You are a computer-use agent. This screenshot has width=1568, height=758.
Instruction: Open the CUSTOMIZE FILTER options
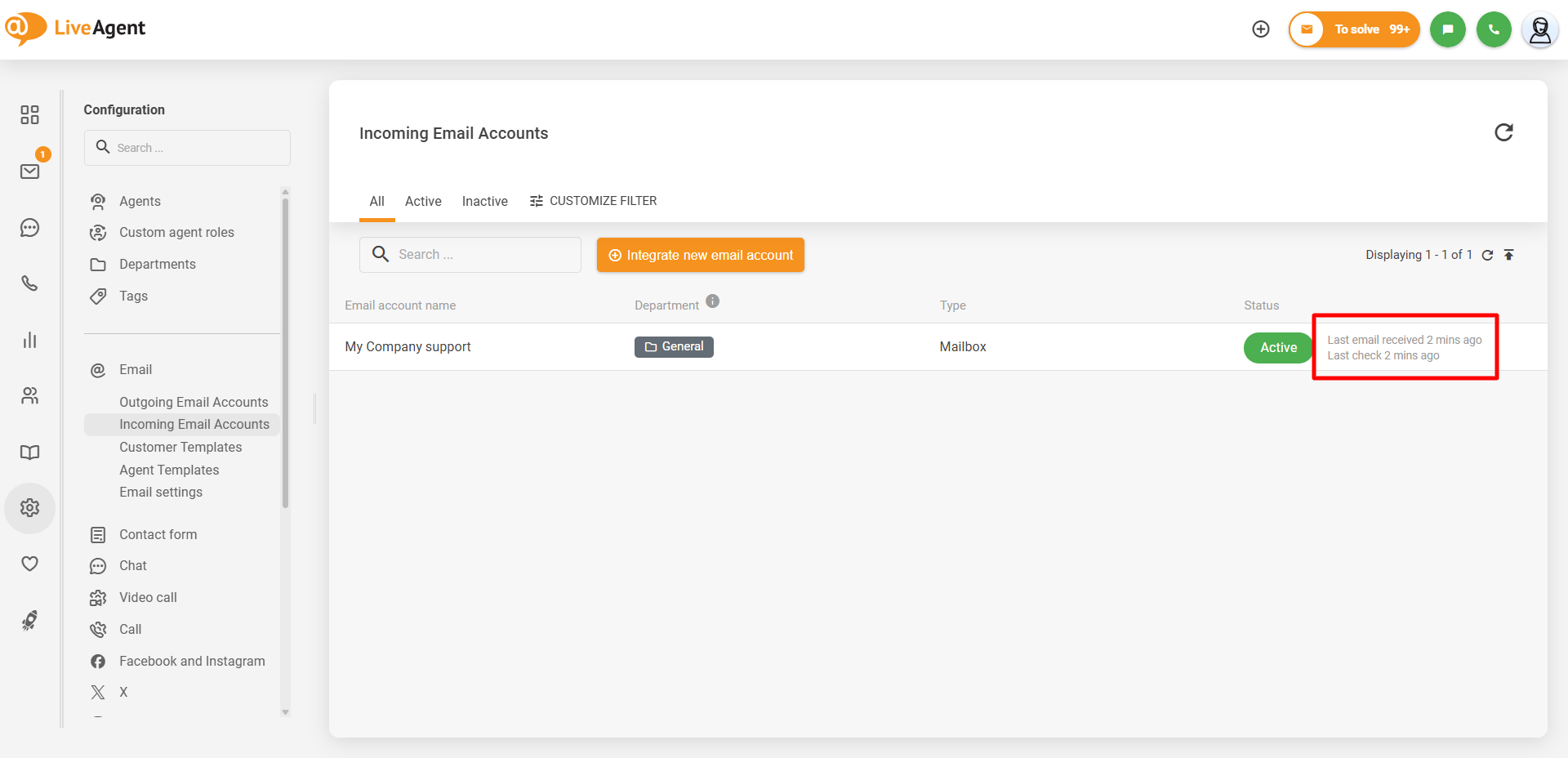pos(594,201)
